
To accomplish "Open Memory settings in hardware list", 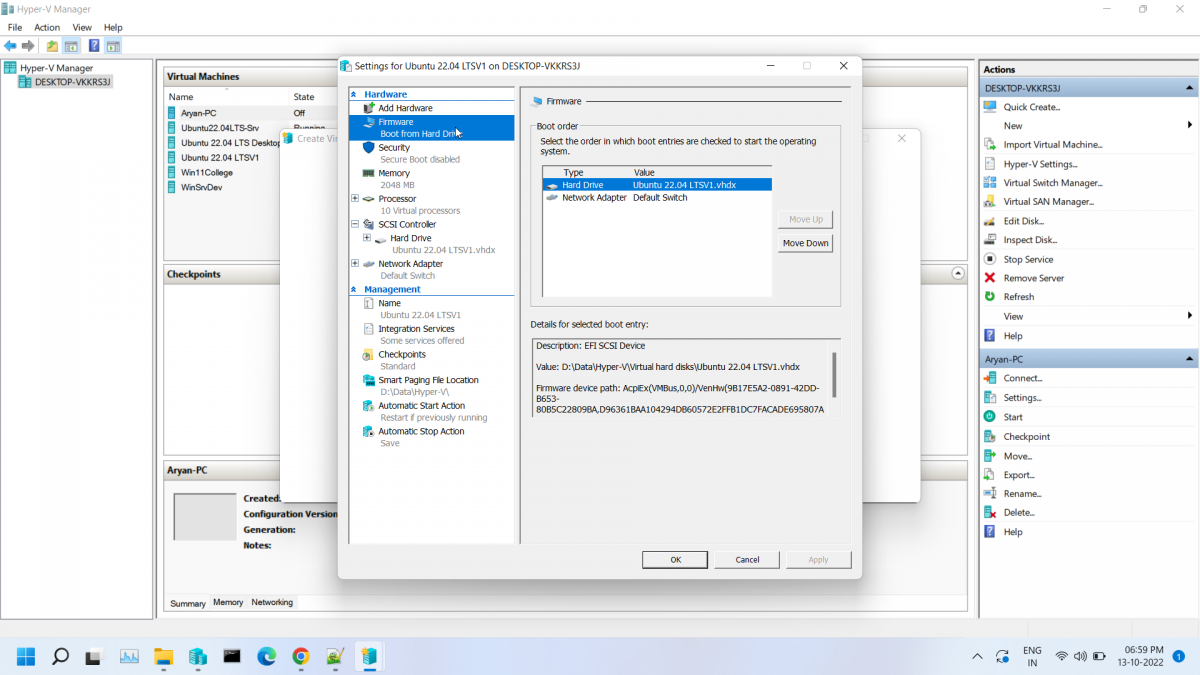I will [394, 173].
